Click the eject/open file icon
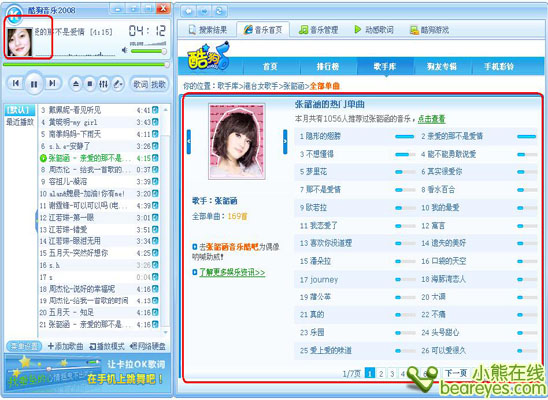Screen dimensions: 548x400 click(x=76, y=84)
